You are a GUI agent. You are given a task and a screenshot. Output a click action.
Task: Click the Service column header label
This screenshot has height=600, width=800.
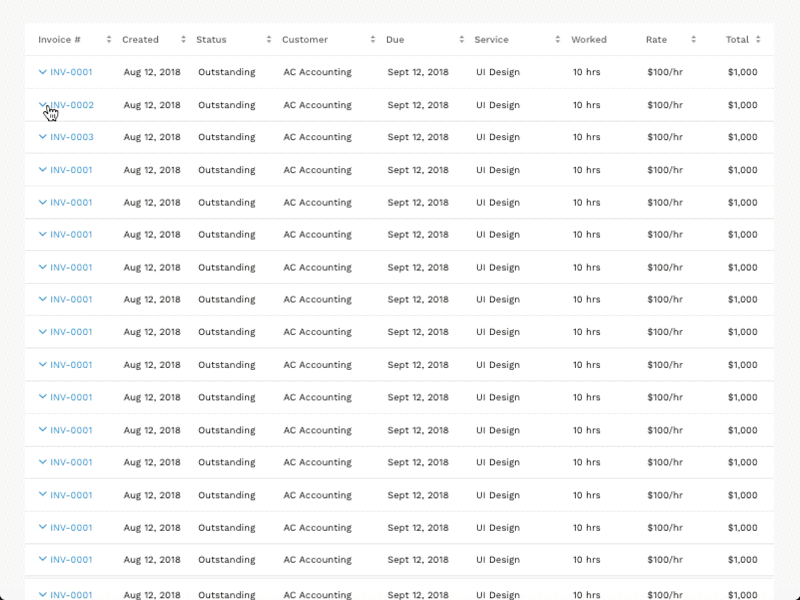tap(491, 40)
